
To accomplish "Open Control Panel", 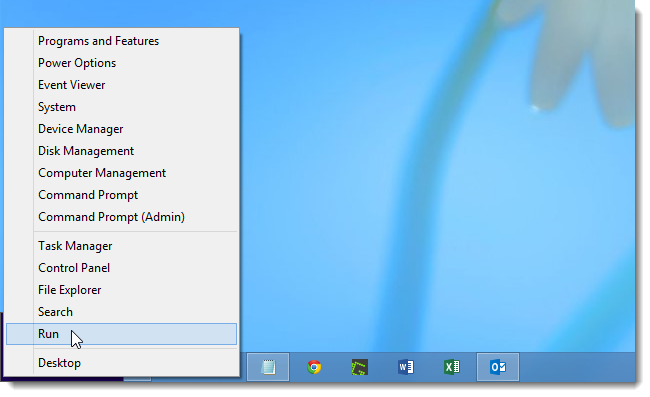I will click(121, 268).
